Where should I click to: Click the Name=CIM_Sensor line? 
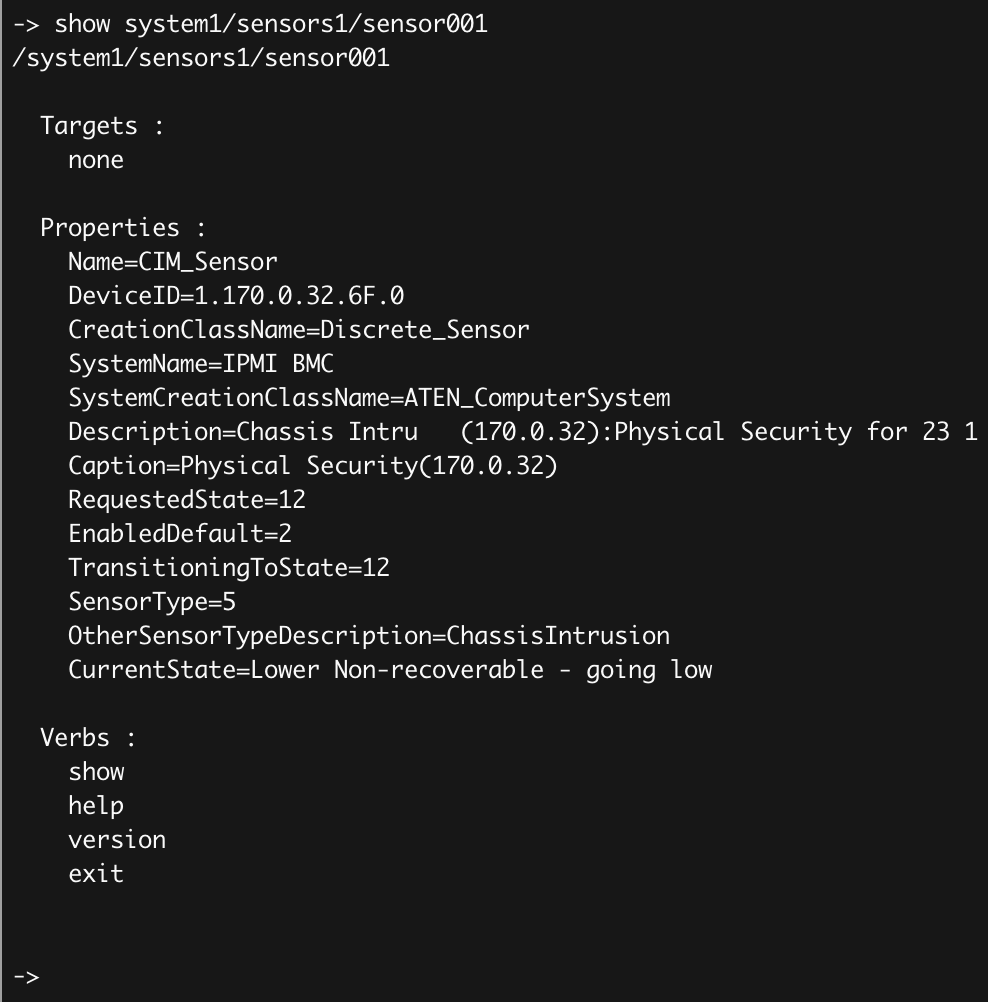(x=173, y=262)
